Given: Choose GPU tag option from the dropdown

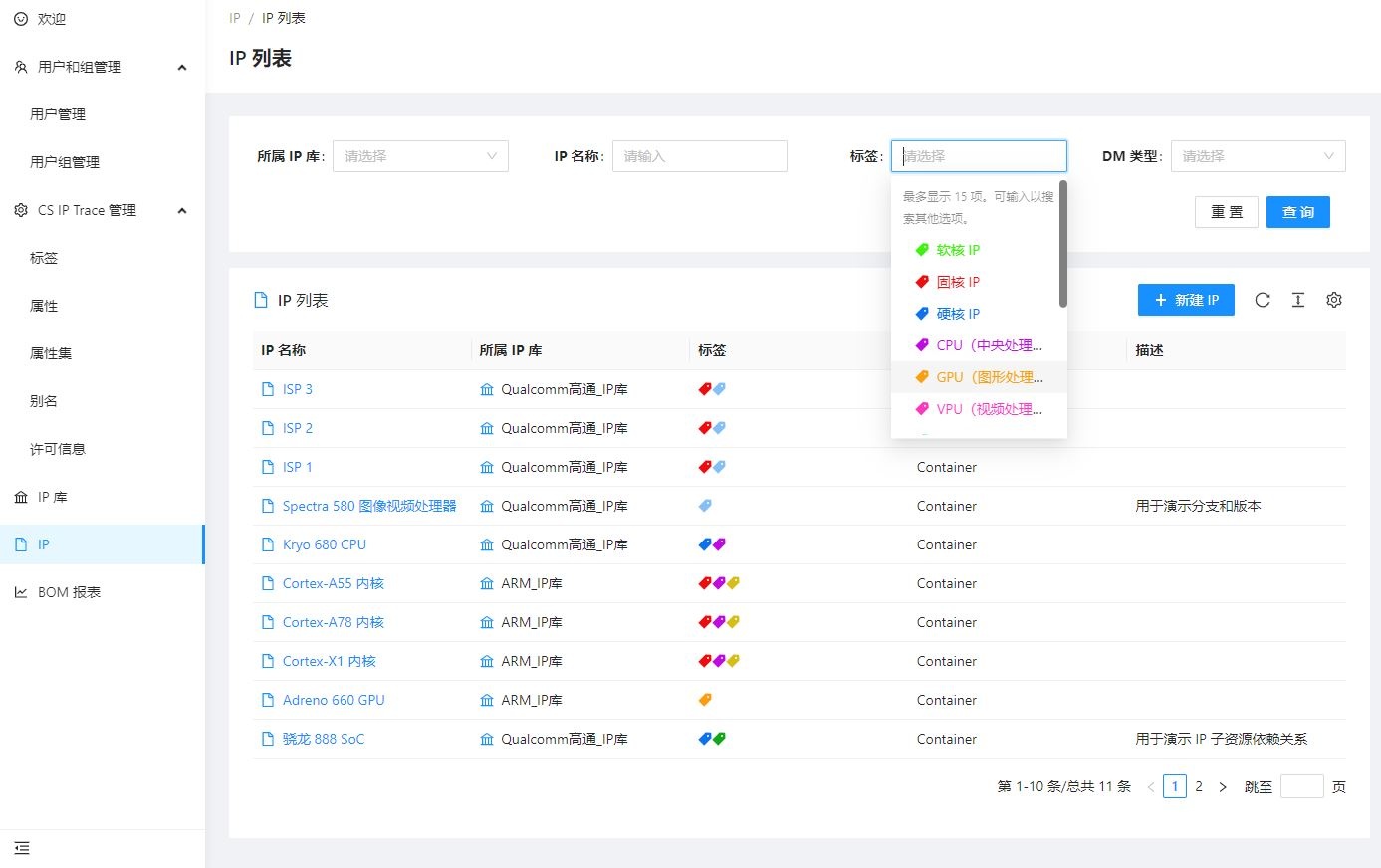Looking at the screenshot, I should 989,377.
